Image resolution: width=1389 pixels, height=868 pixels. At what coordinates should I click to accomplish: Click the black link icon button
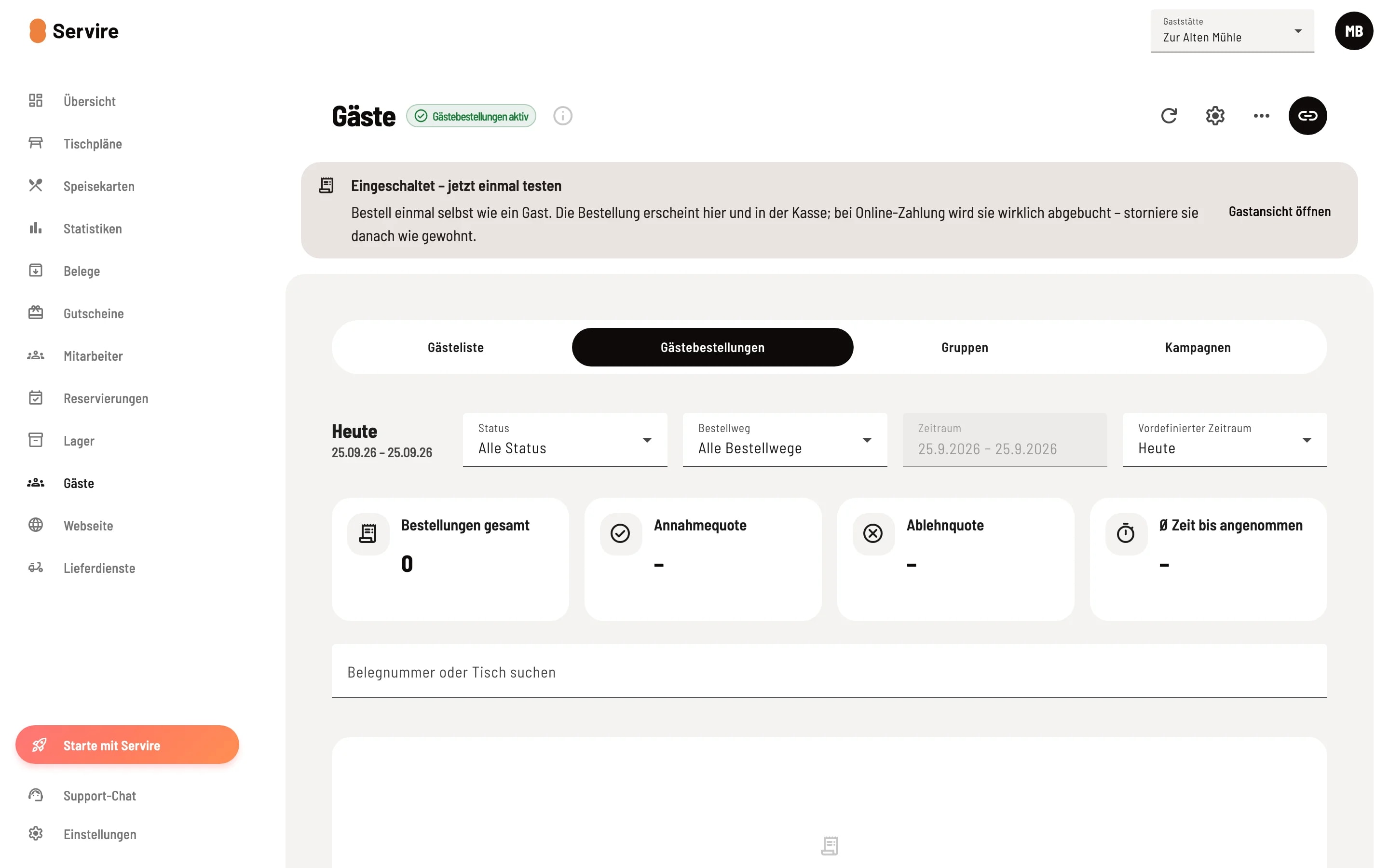1307,116
